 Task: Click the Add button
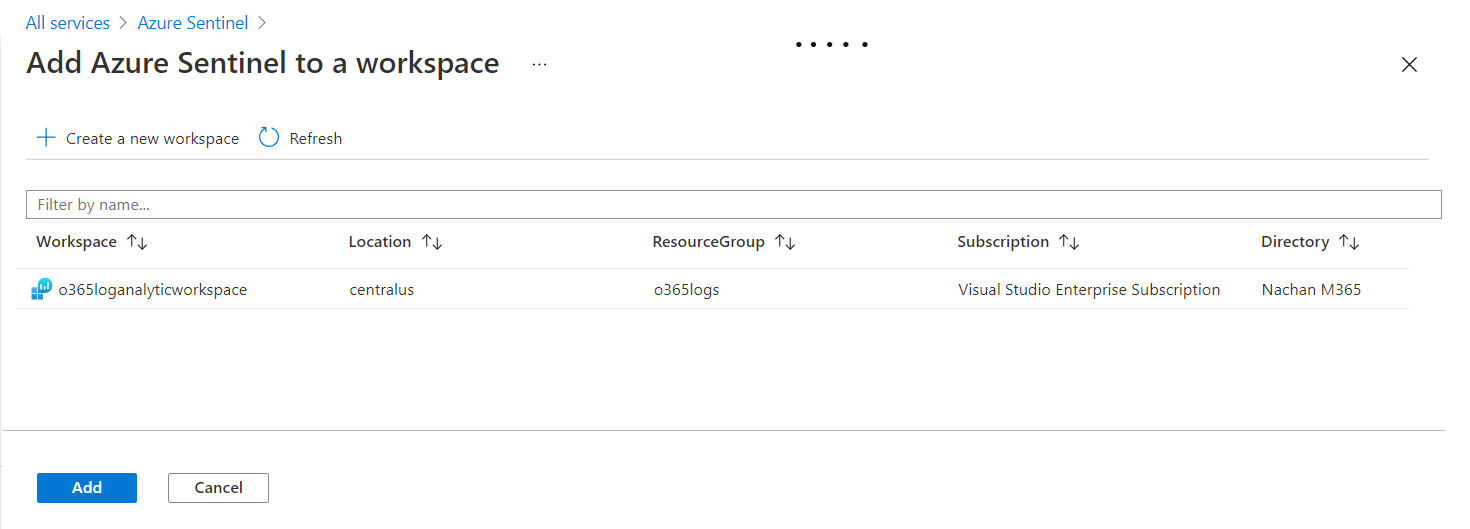tap(87, 488)
